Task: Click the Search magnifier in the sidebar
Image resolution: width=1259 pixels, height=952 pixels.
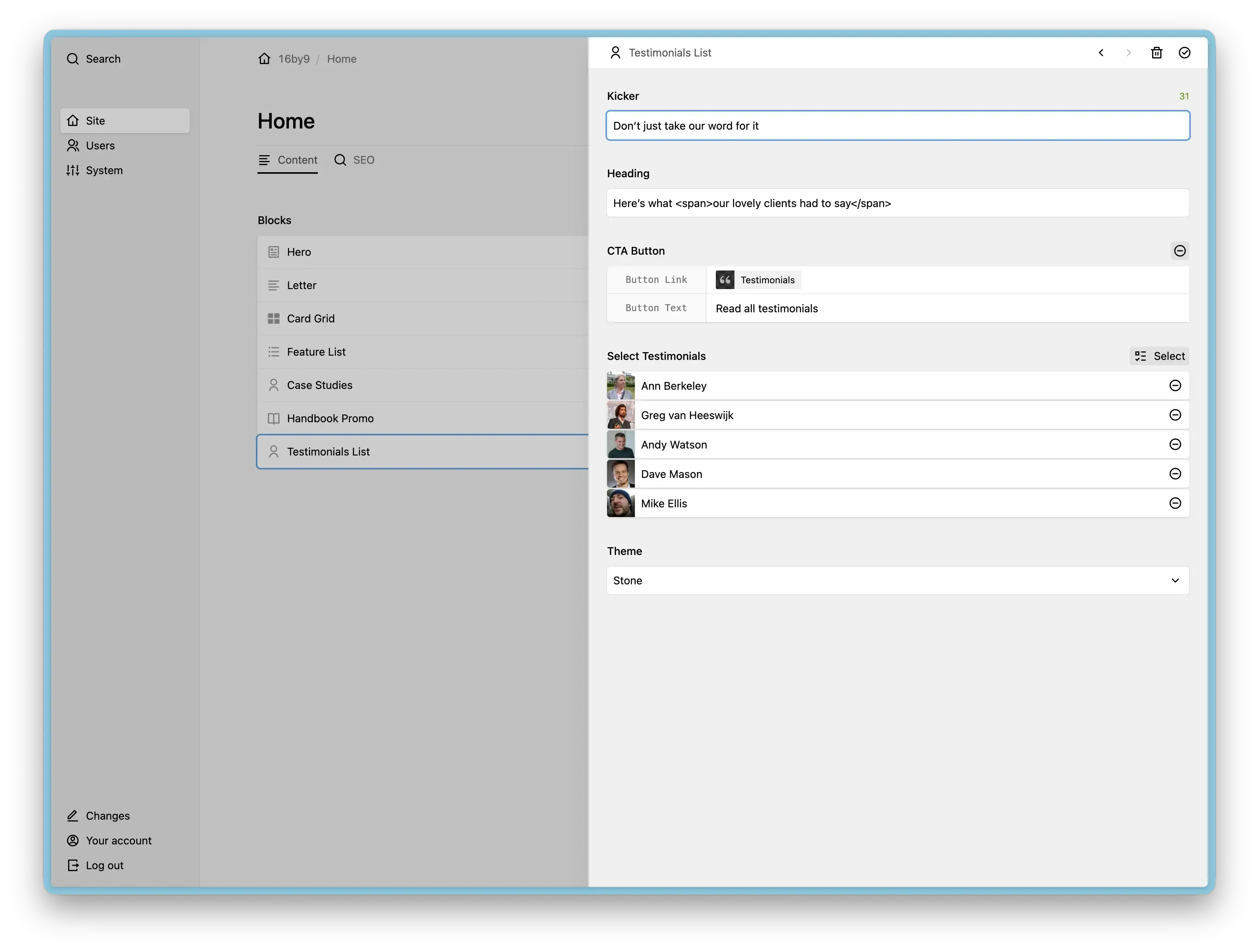Action: [73, 59]
